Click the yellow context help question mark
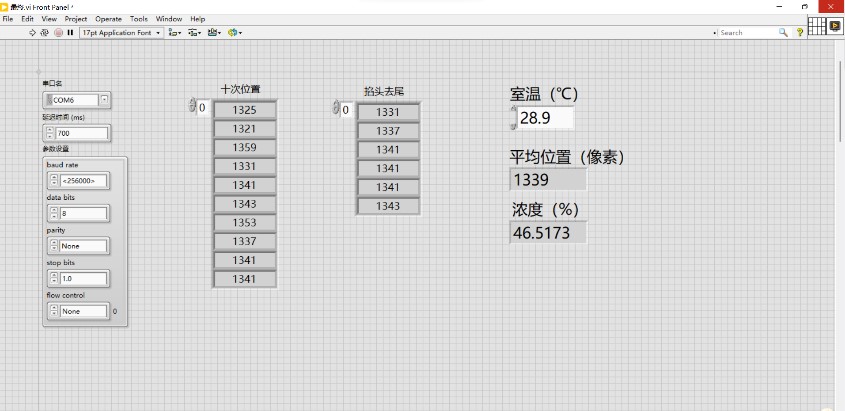 [799, 32]
